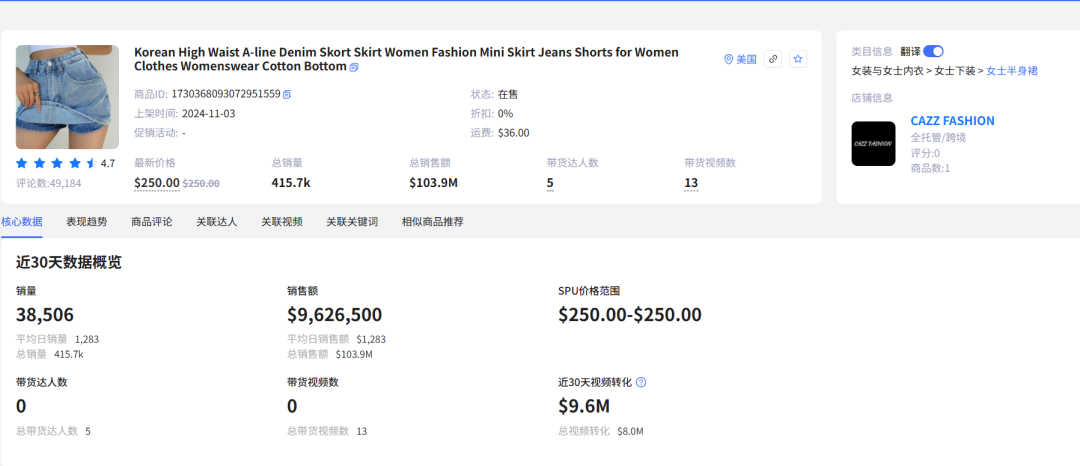The height and width of the screenshot is (466, 1080).
Task: Go to the 关联视频 tab
Action: tap(282, 222)
